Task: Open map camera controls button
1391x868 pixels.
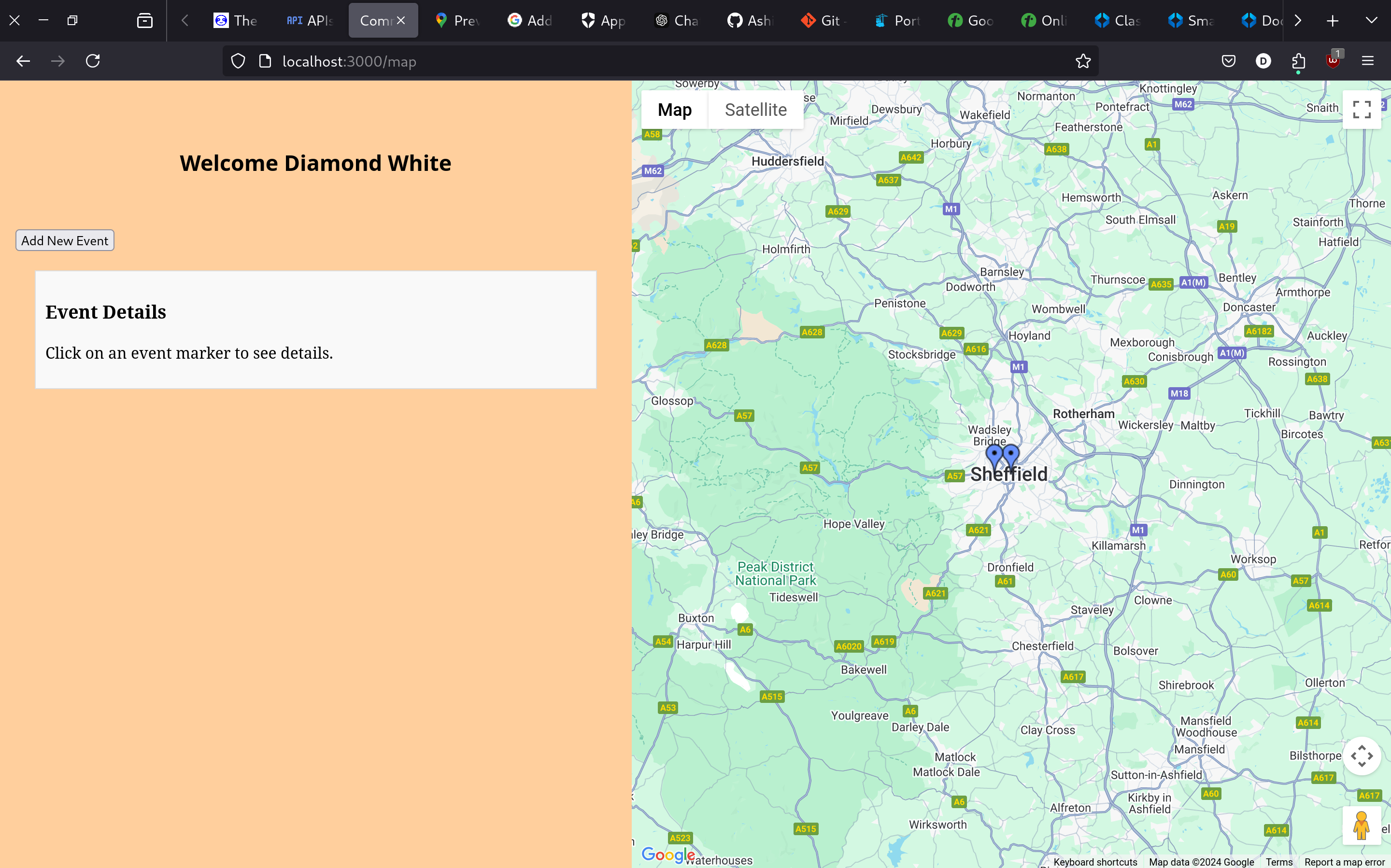Action: pos(1361,756)
